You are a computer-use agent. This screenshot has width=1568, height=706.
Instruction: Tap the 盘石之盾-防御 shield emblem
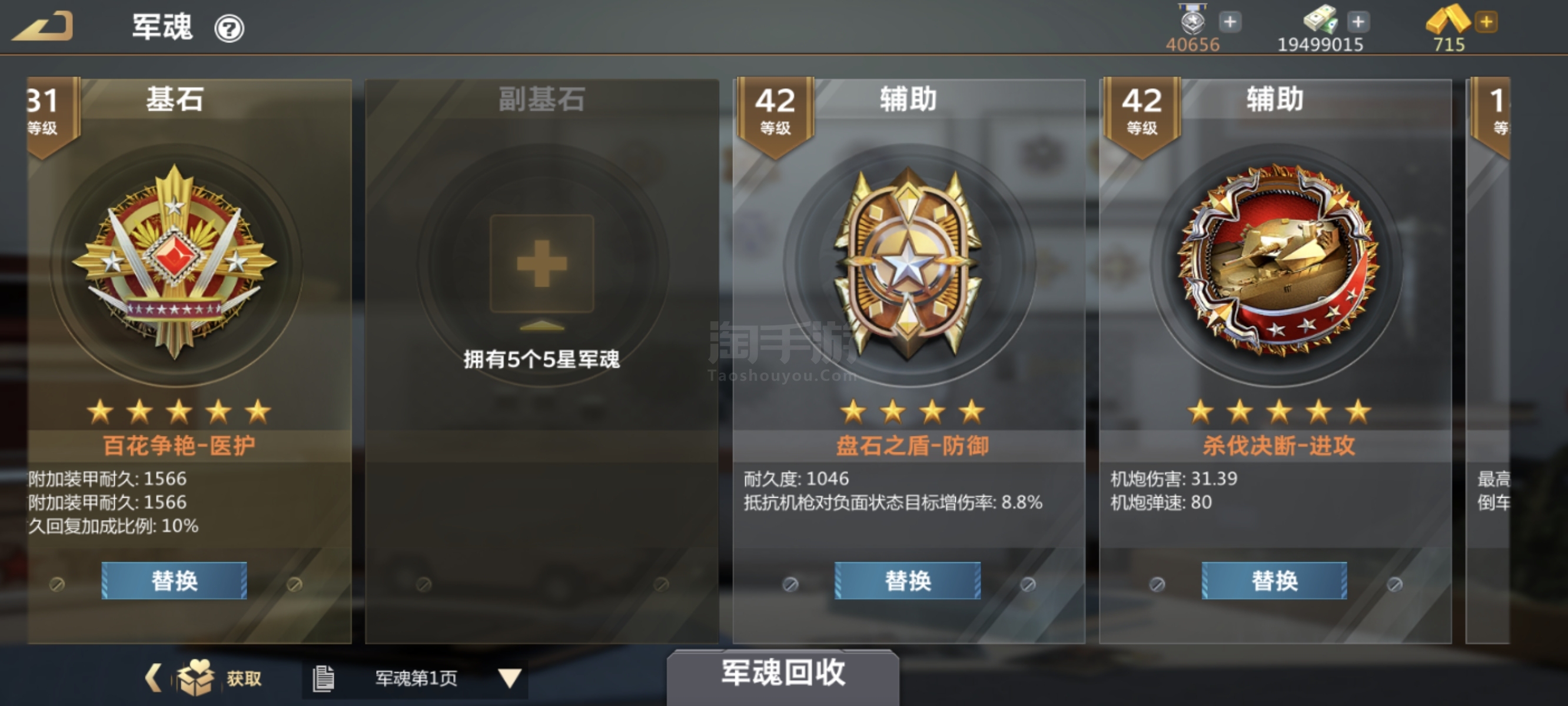point(908,263)
